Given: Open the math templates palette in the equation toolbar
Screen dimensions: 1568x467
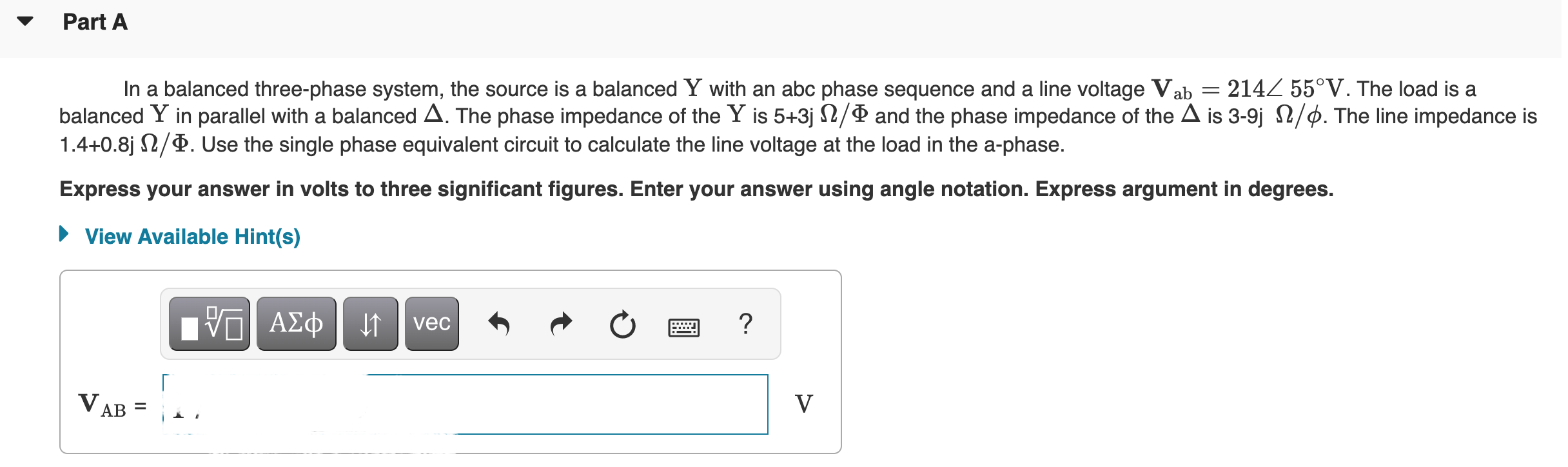Looking at the screenshot, I should 208,324.
